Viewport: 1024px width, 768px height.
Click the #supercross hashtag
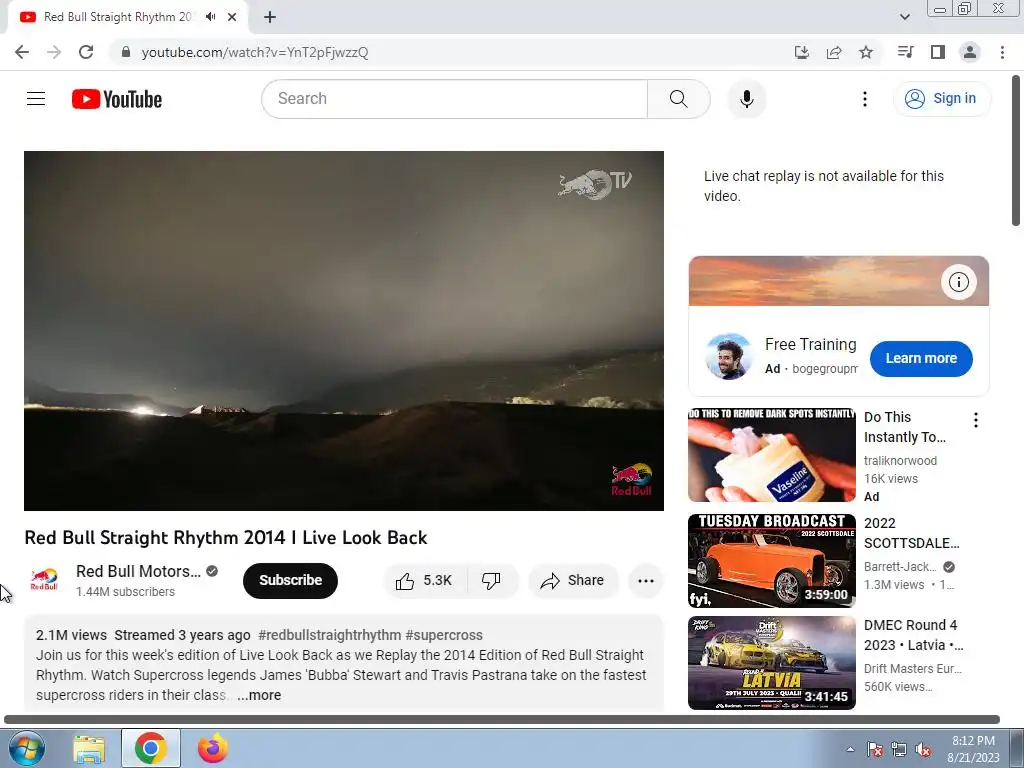(x=444, y=635)
